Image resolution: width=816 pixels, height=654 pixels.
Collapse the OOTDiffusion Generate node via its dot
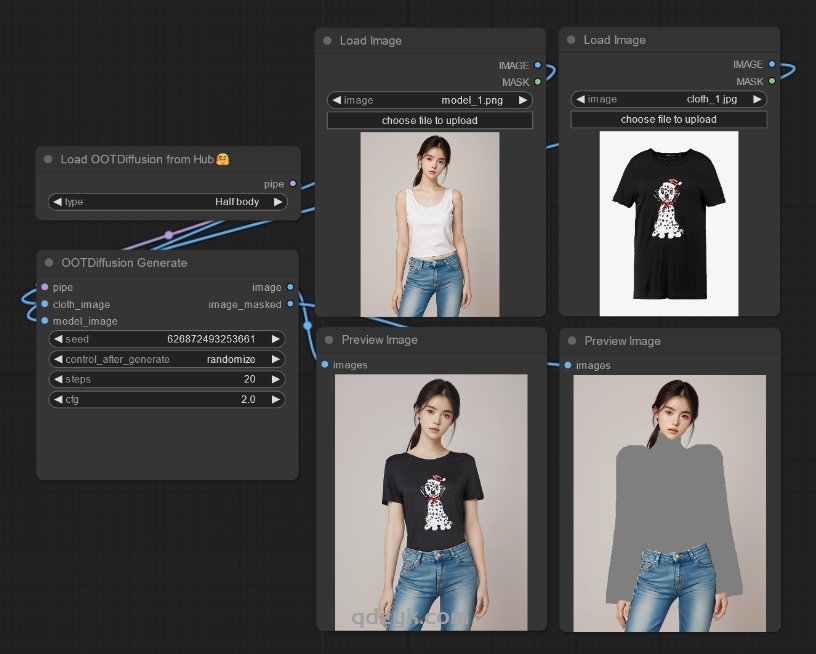48,263
